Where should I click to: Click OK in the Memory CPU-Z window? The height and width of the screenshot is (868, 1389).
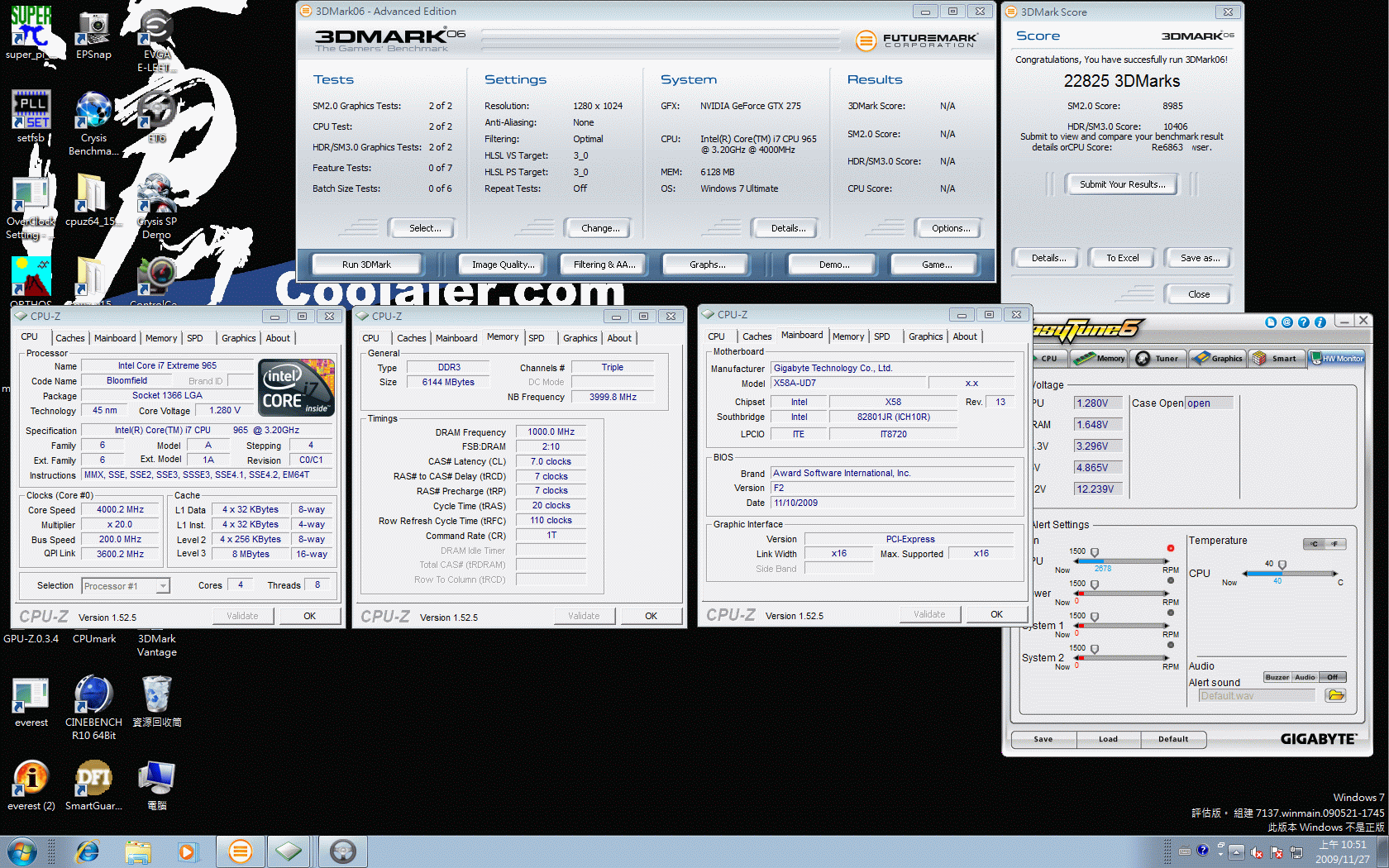click(651, 616)
